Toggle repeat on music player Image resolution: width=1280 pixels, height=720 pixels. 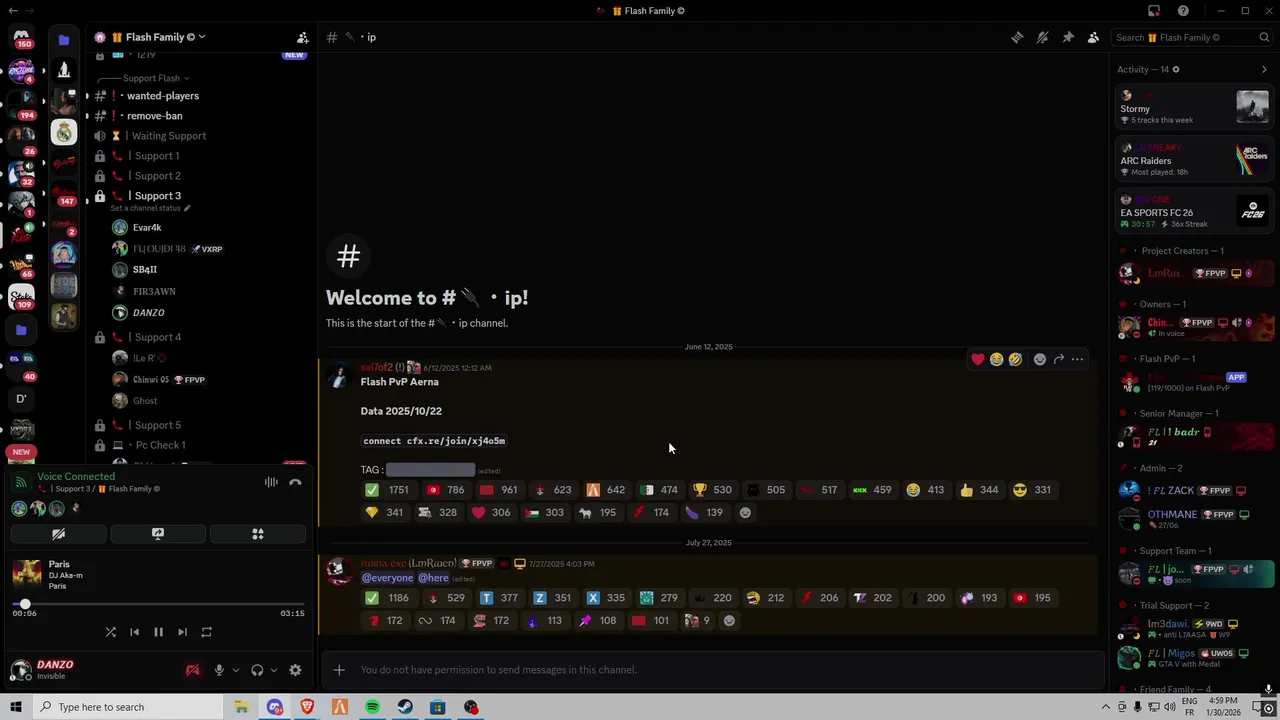click(206, 632)
